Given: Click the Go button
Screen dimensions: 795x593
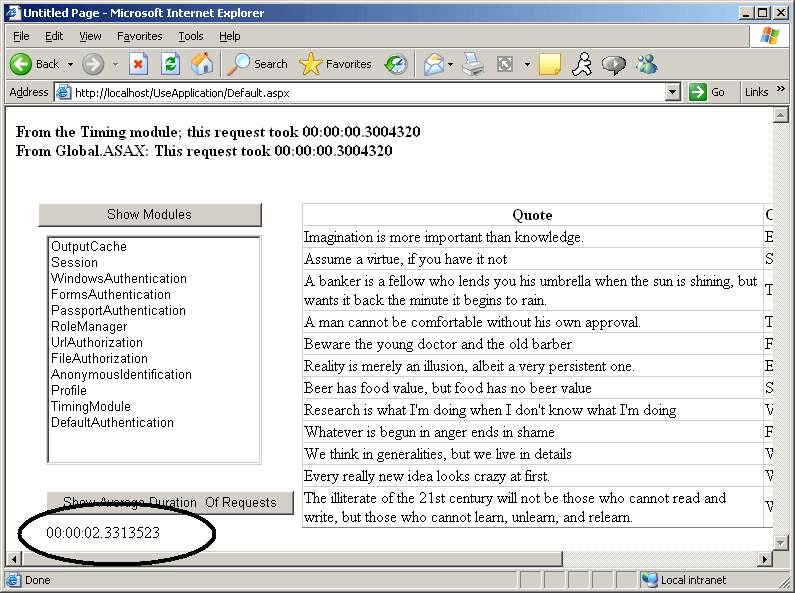Looking at the screenshot, I should [x=708, y=92].
